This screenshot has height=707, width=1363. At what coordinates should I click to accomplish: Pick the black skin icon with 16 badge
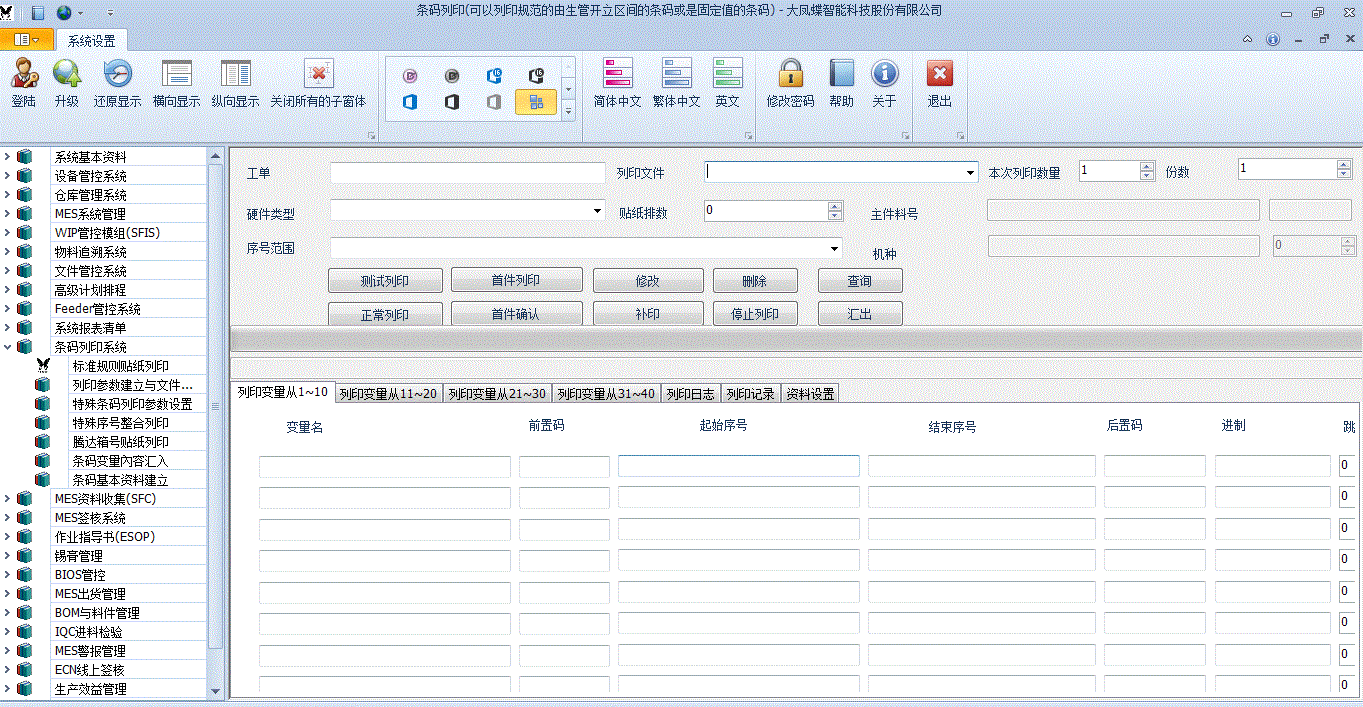535,76
